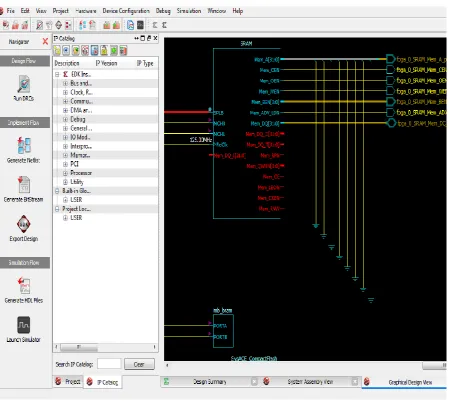Click the first IP Catalog toolbar icon
The image size is (449, 401).
click(x=57, y=51)
